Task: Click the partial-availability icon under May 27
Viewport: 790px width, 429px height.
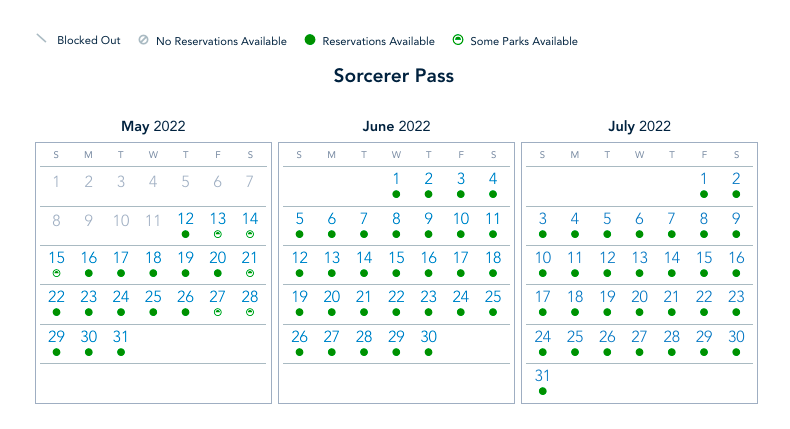Action: 218,312
